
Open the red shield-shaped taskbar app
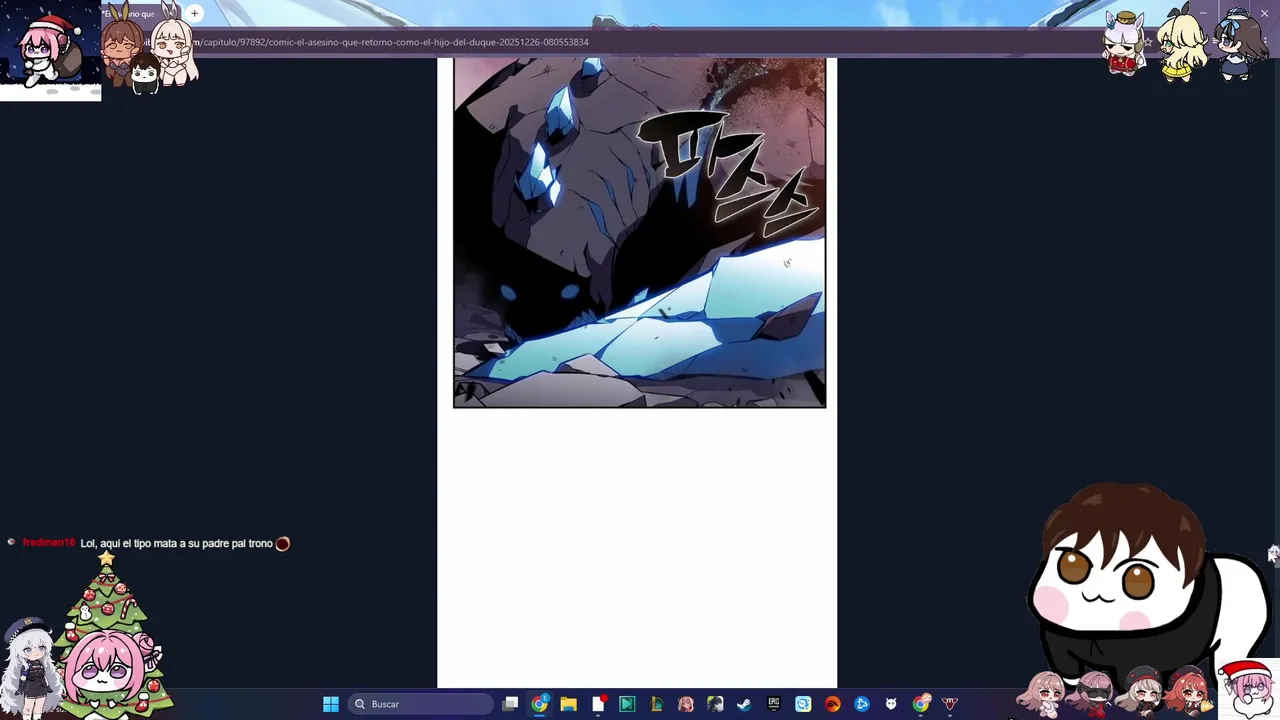coord(950,704)
